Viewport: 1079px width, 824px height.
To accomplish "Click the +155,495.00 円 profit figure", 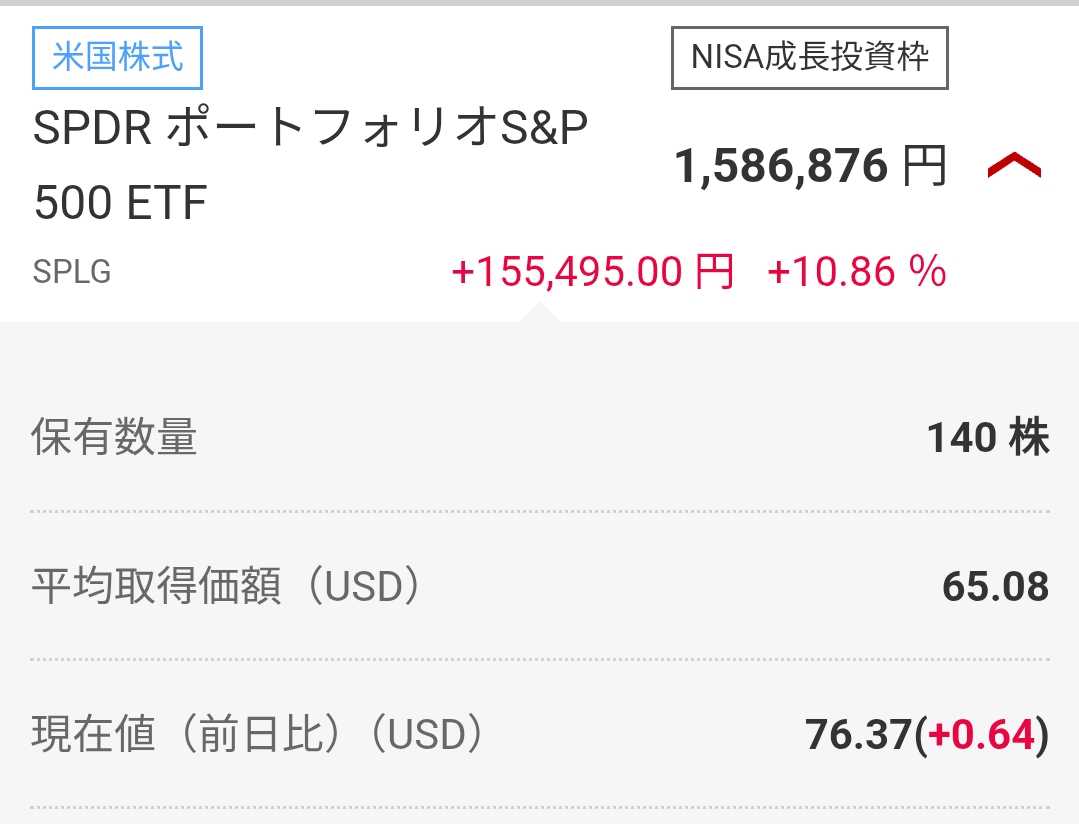I will point(593,272).
